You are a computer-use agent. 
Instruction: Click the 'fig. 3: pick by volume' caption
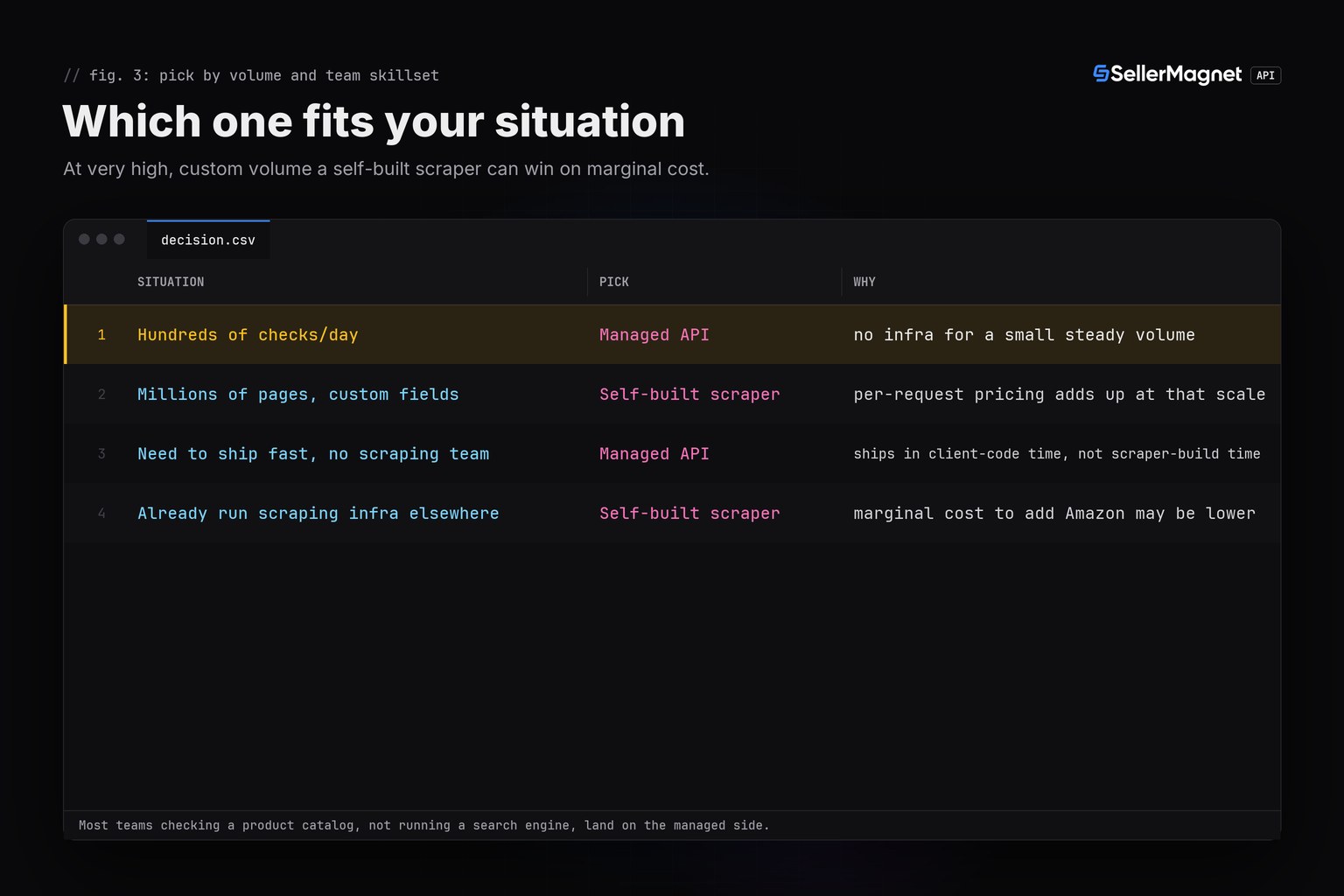[251, 75]
